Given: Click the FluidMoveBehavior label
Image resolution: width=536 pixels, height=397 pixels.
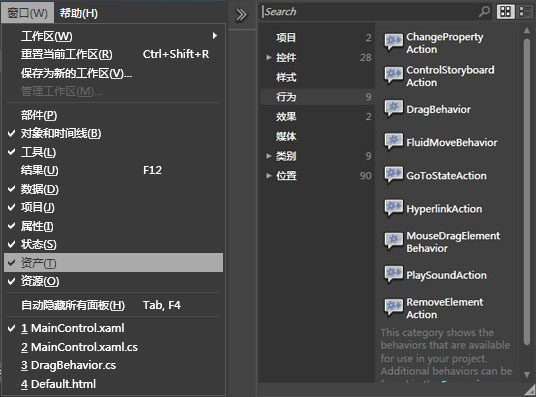Looking at the screenshot, I should 452,142.
